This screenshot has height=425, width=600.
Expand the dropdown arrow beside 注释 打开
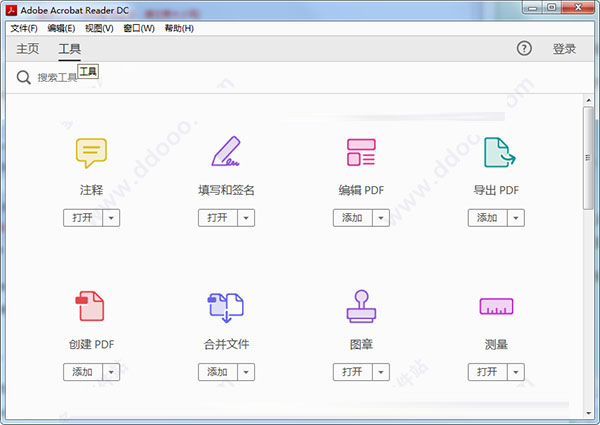click(111, 218)
